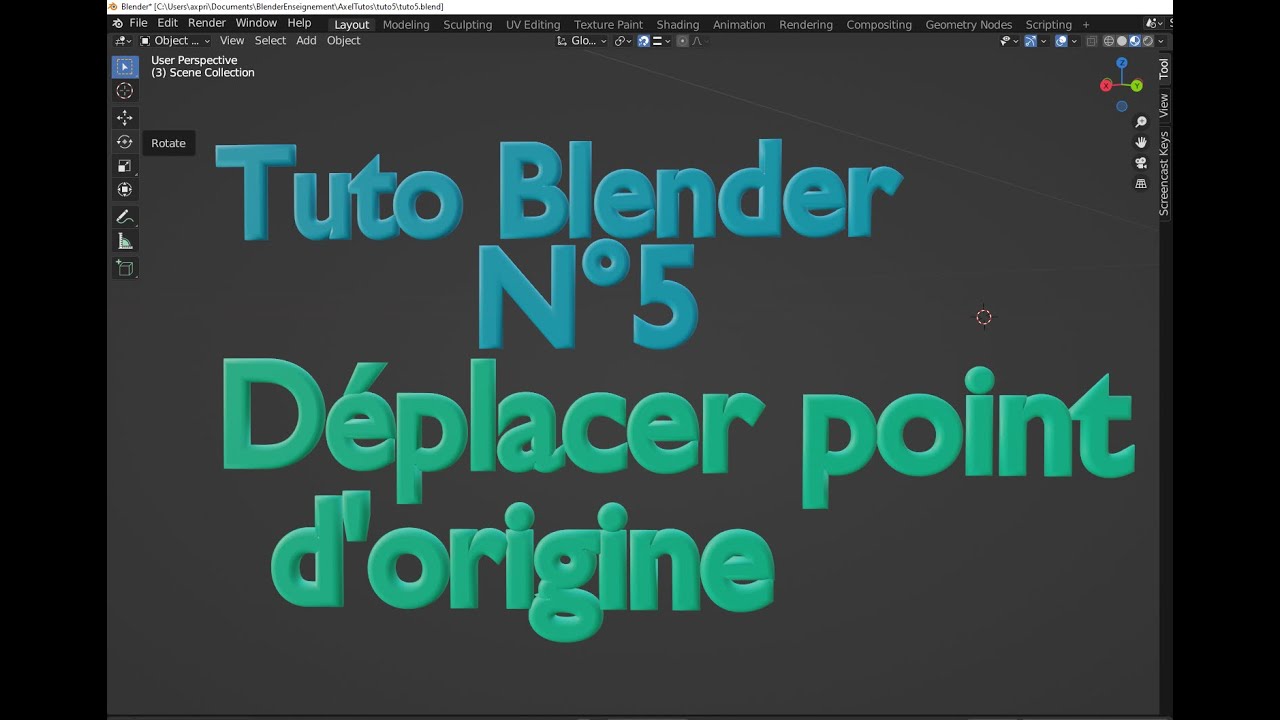
Task: Toggle snapping magnet icon
Action: [x=644, y=41]
